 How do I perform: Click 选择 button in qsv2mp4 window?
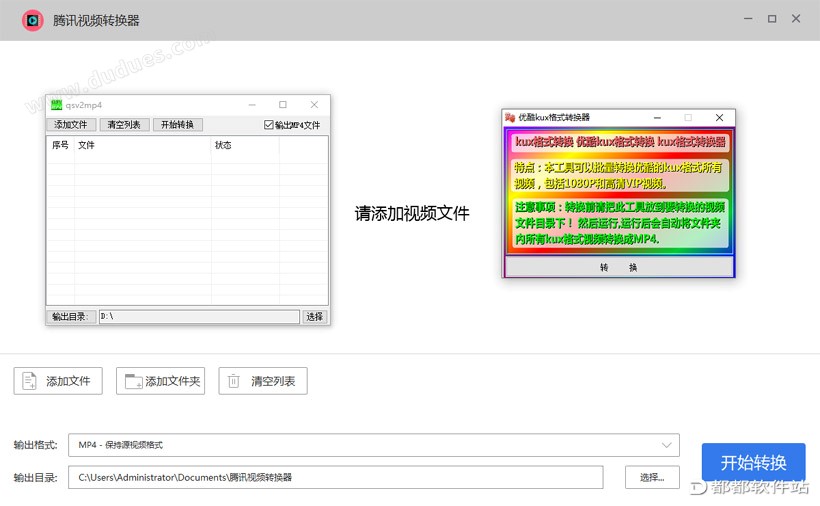pyautogui.click(x=315, y=317)
